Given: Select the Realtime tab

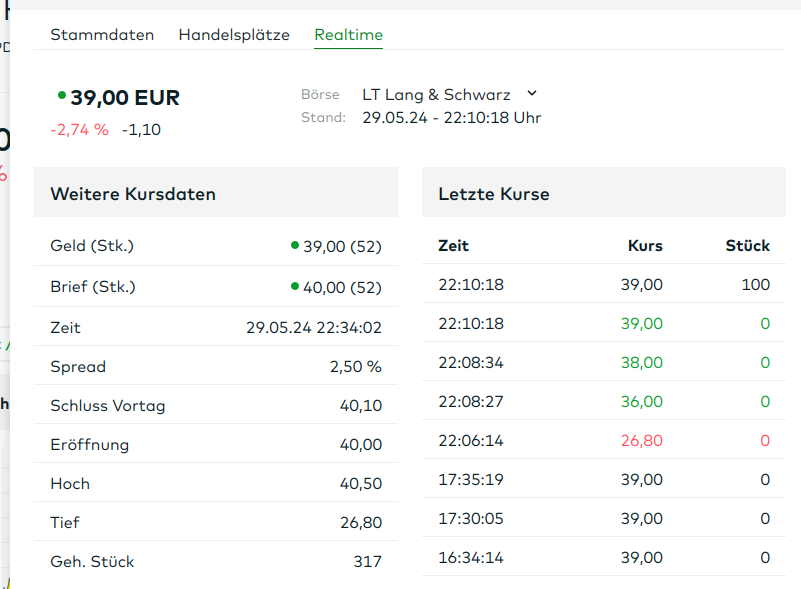Looking at the screenshot, I should 348,35.
